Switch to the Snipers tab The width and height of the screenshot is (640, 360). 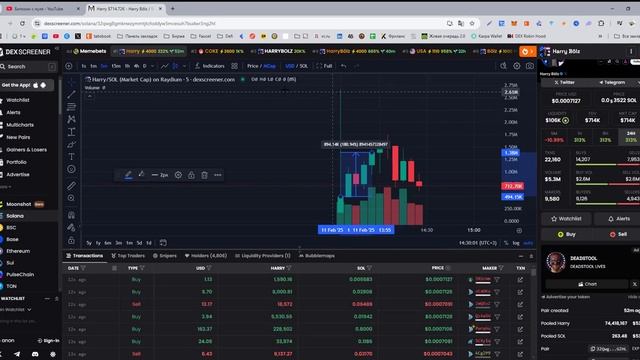[164, 256]
